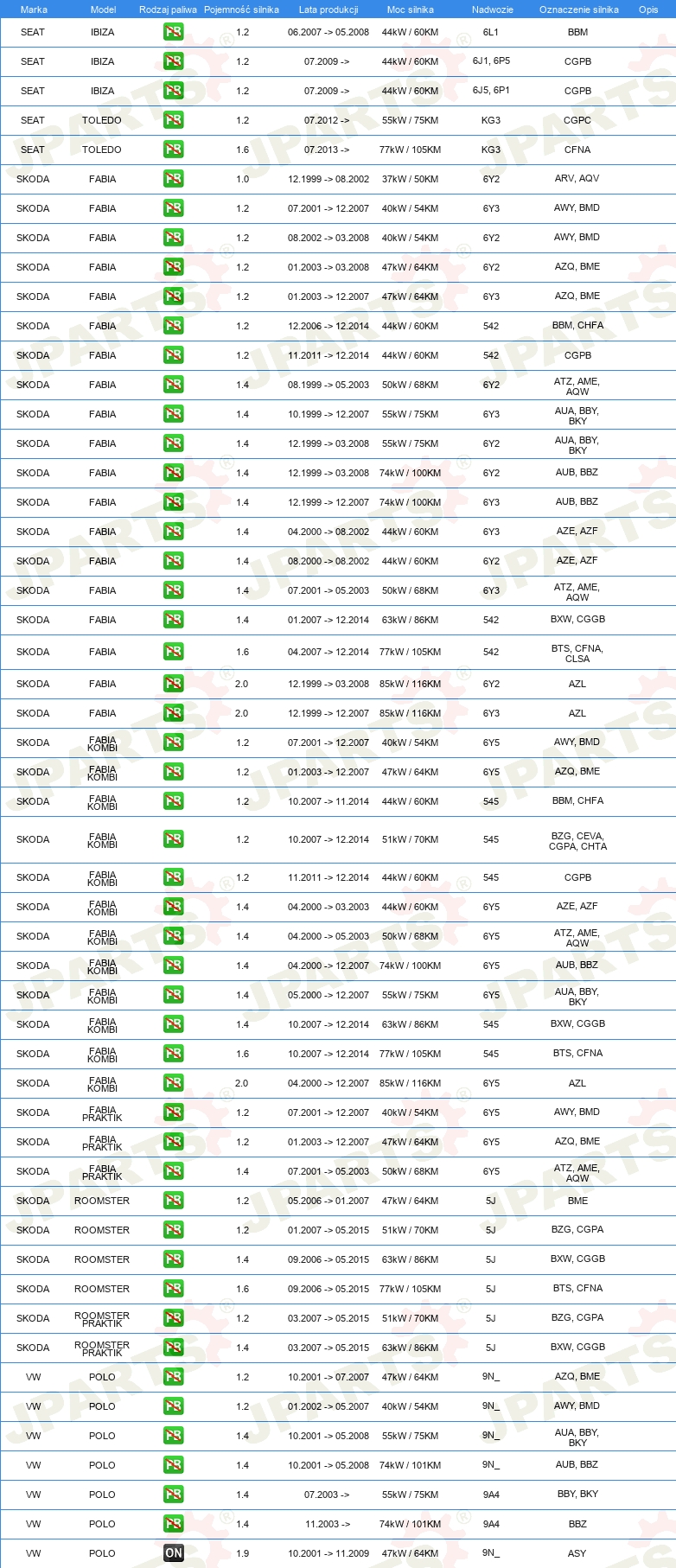This screenshot has width=676, height=1568.
Task: Click the Oznaczenie silnika column header
Action: pyautogui.click(x=579, y=10)
